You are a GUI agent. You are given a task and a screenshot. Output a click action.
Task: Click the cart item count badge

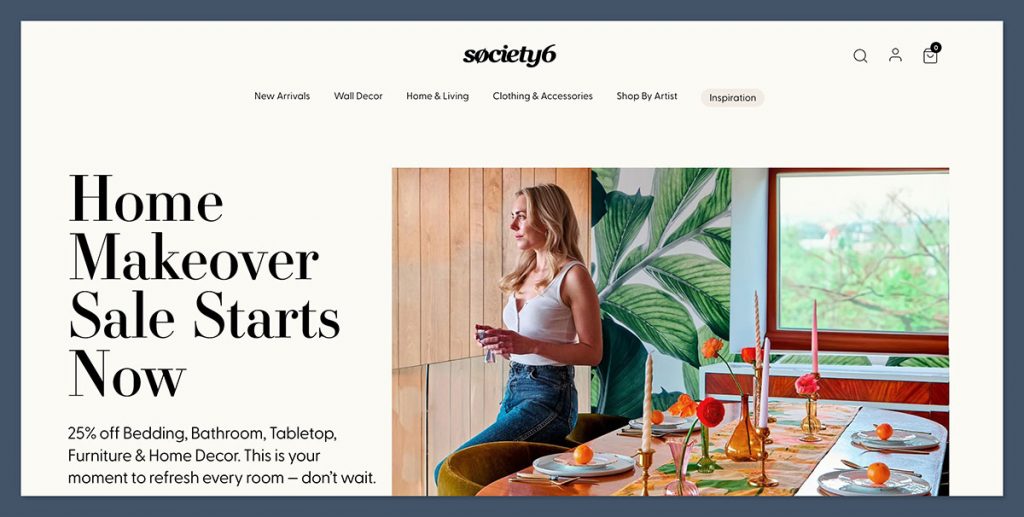coord(936,47)
